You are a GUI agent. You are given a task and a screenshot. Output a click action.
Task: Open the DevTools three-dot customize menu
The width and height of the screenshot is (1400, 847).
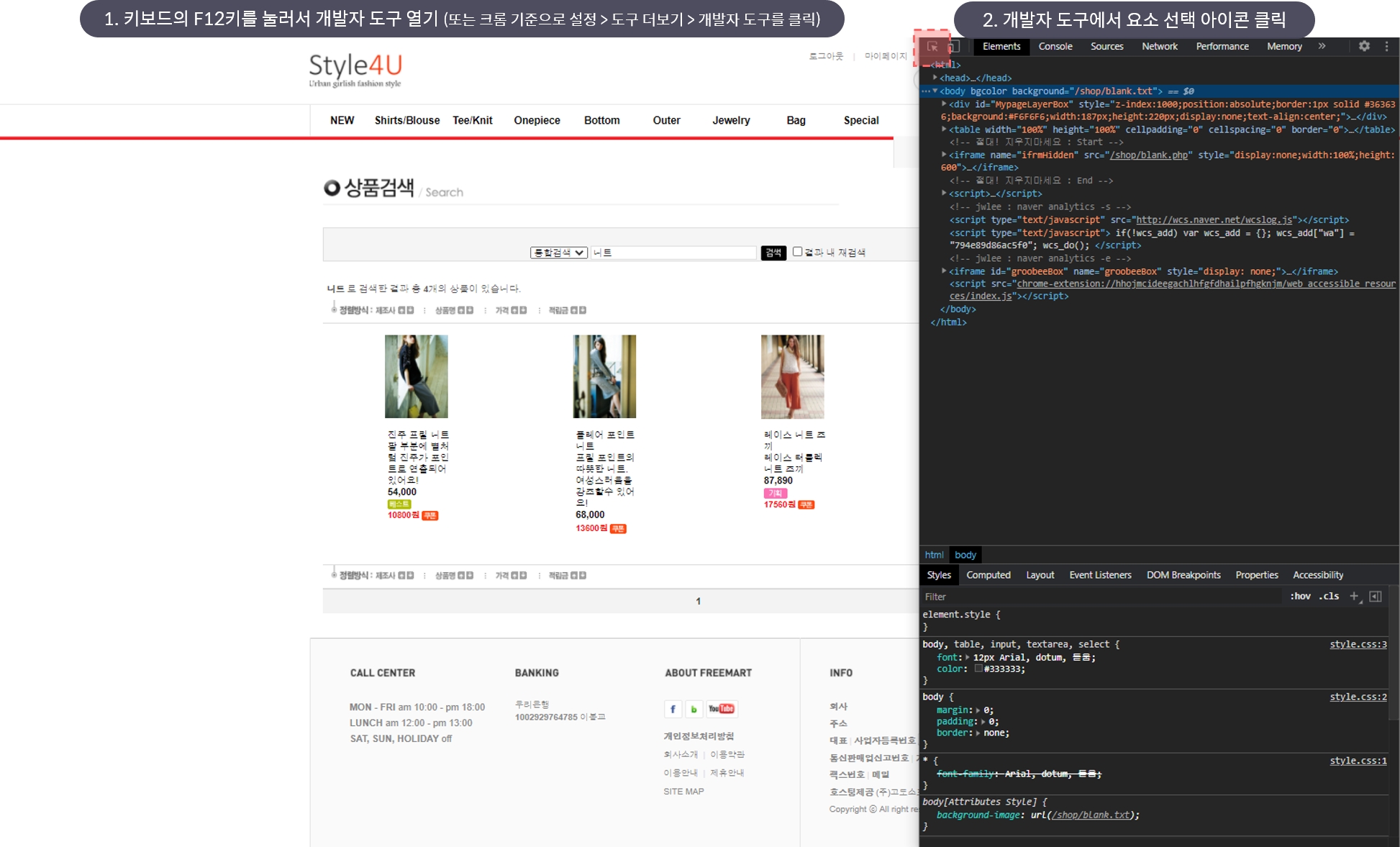[x=1386, y=46]
